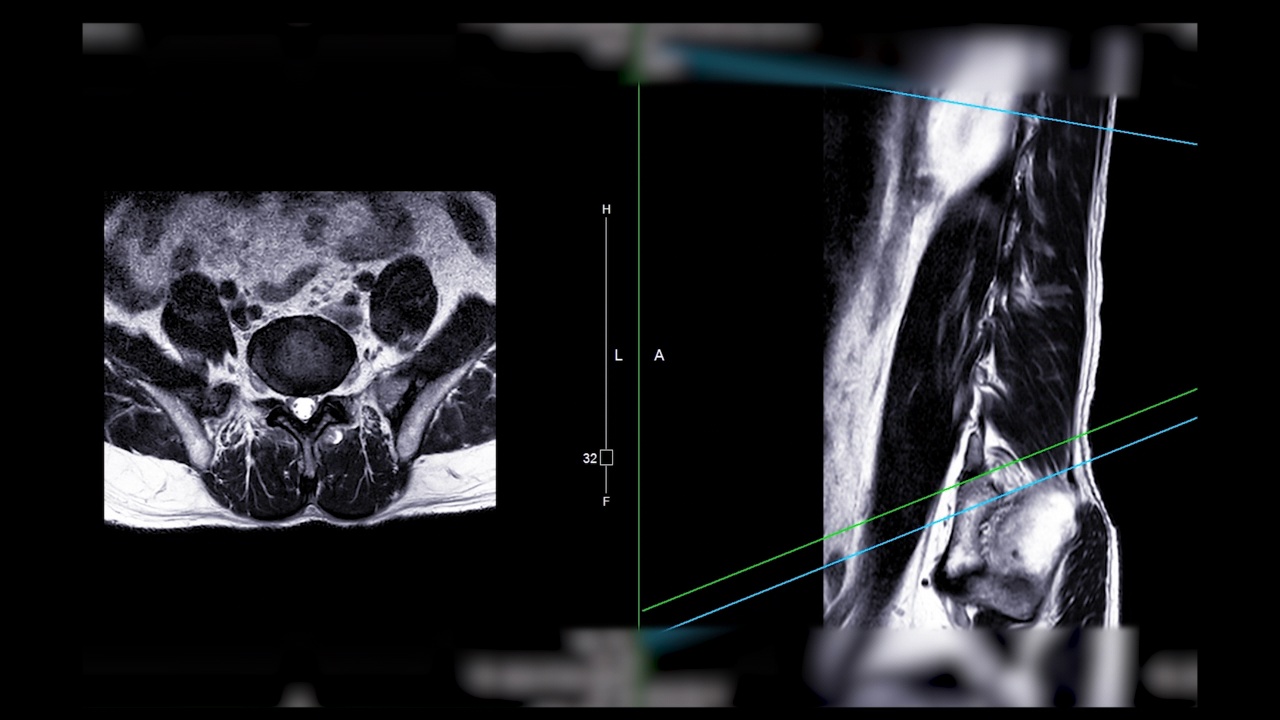The height and width of the screenshot is (720, 1280).
Task: Click the L orientation label
Action: pyautogui.click(x=618, y=355)
